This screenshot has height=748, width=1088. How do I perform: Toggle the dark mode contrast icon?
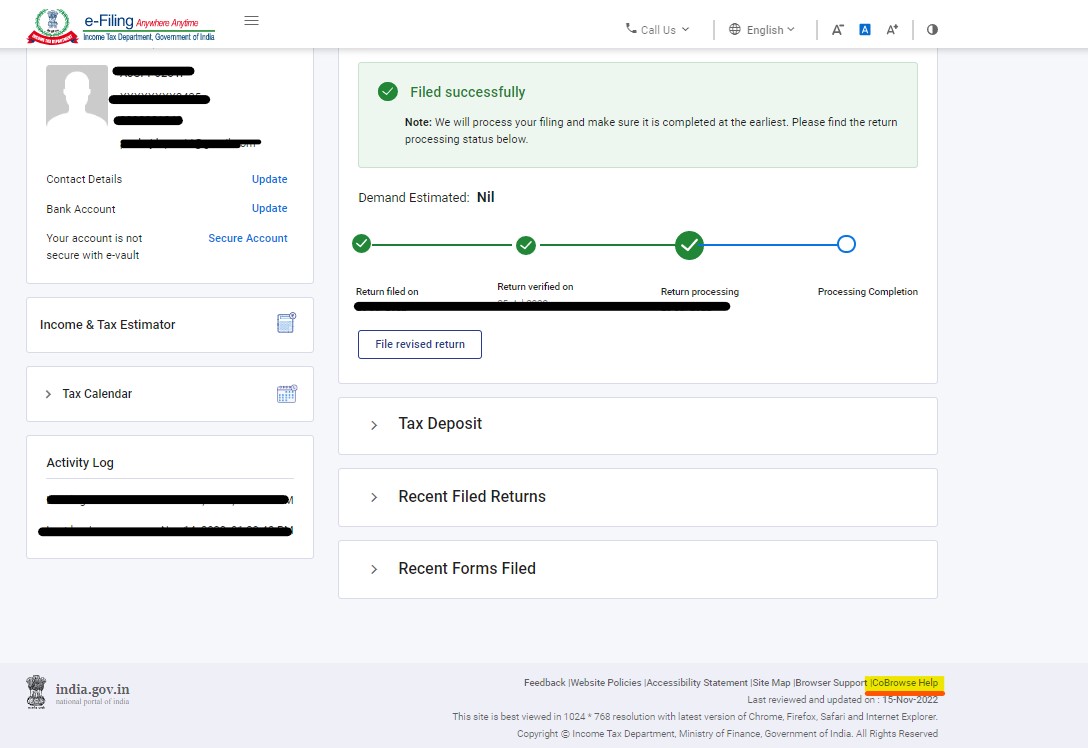pyautogui.click(x=931, y=29)
